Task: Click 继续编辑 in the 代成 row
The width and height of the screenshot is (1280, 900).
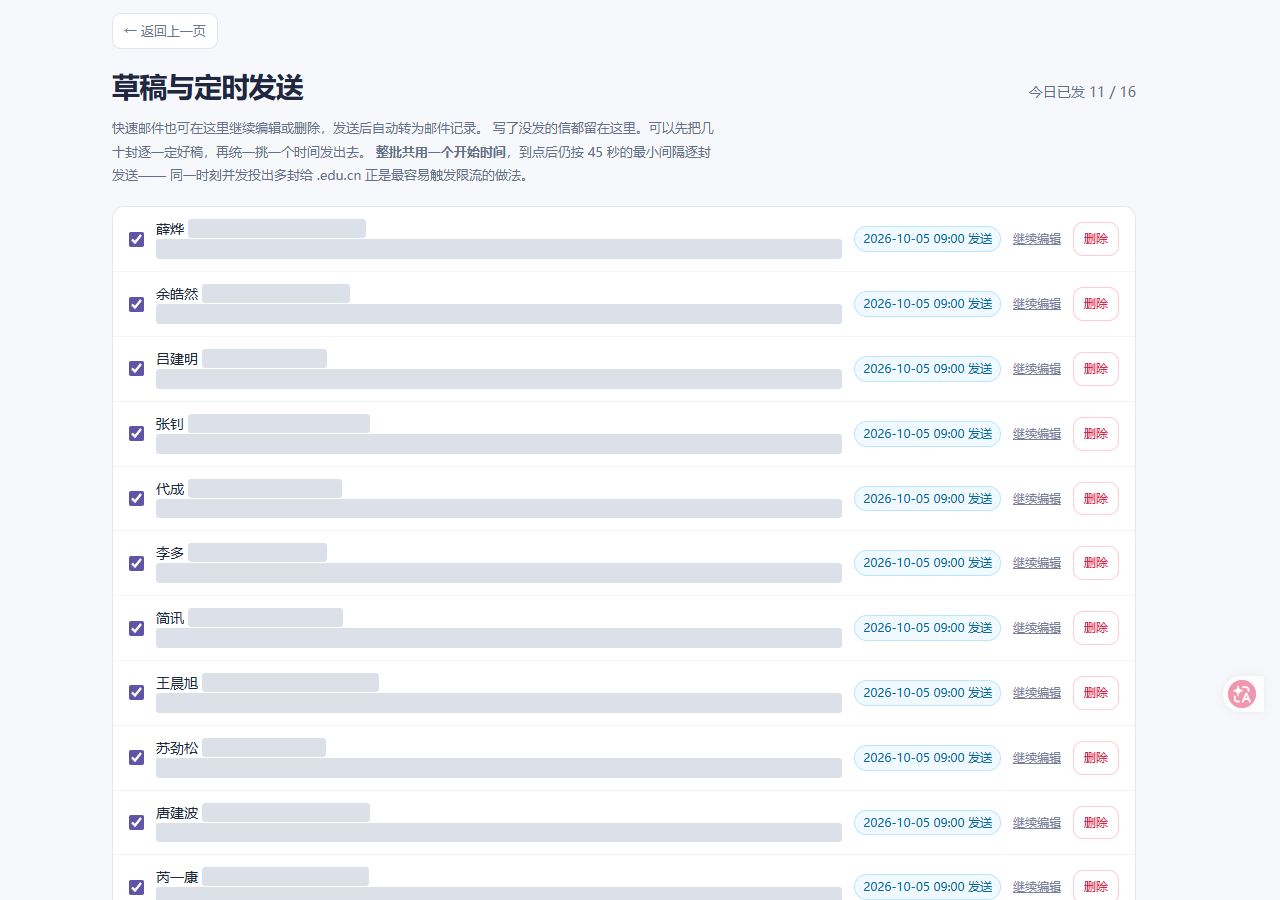Action: pyautogui.click(x=1037, y=498)
